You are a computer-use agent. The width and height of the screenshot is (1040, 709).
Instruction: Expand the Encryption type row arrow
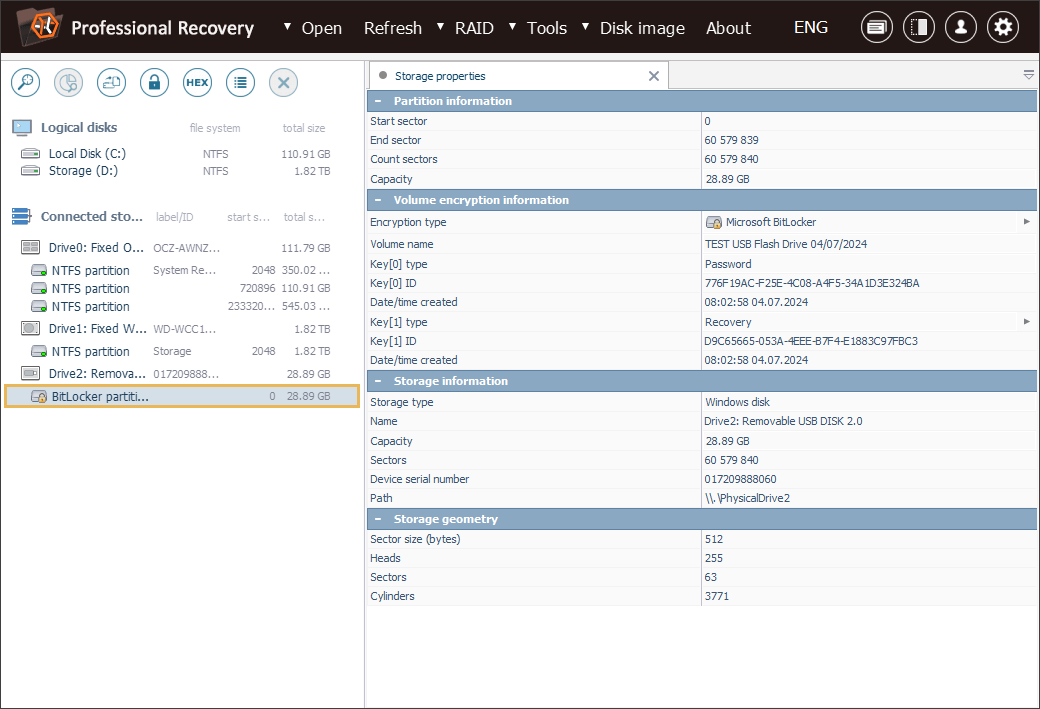[1027, 222]
